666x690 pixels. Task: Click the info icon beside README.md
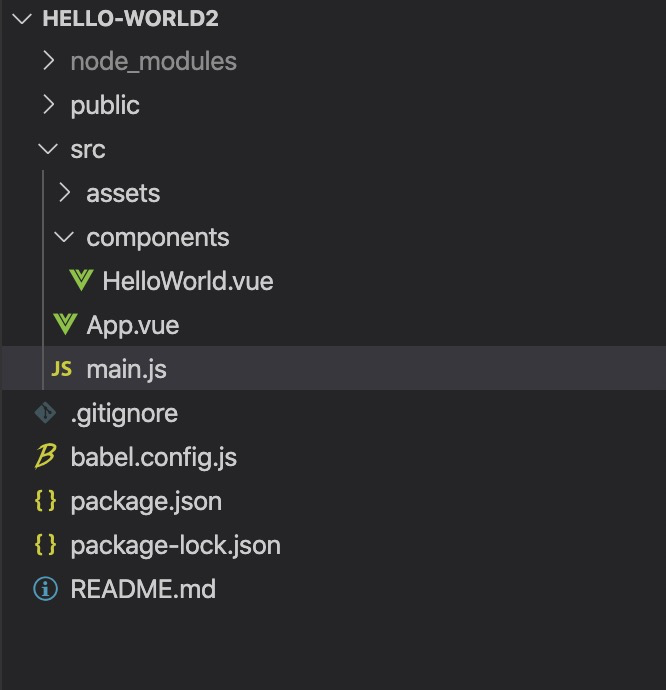coord(45,589)
